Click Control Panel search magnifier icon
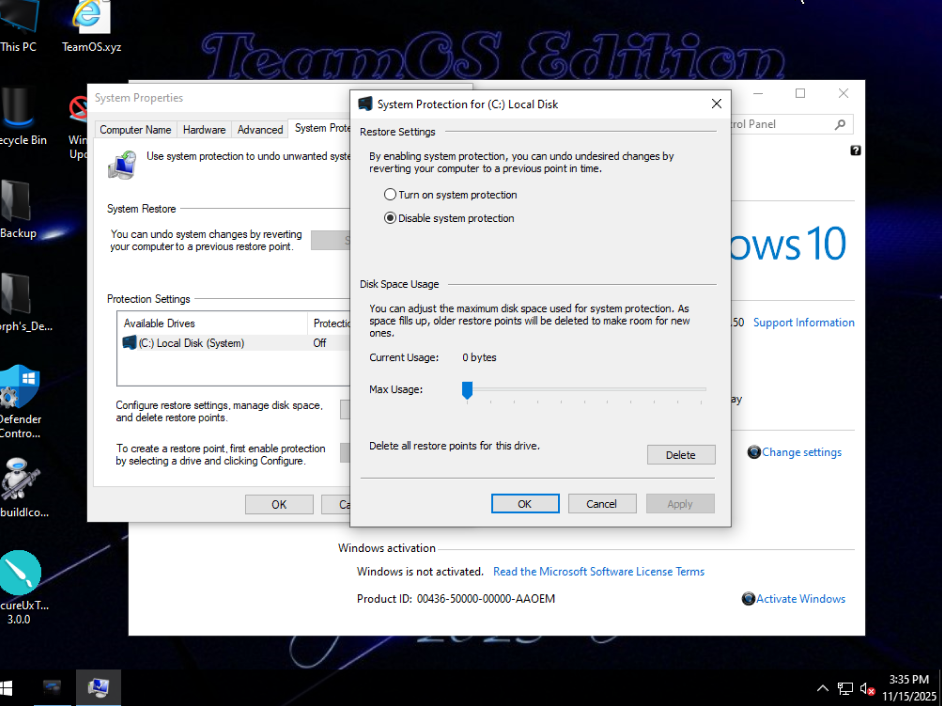The image size is (942, 706). pos(840,124)
